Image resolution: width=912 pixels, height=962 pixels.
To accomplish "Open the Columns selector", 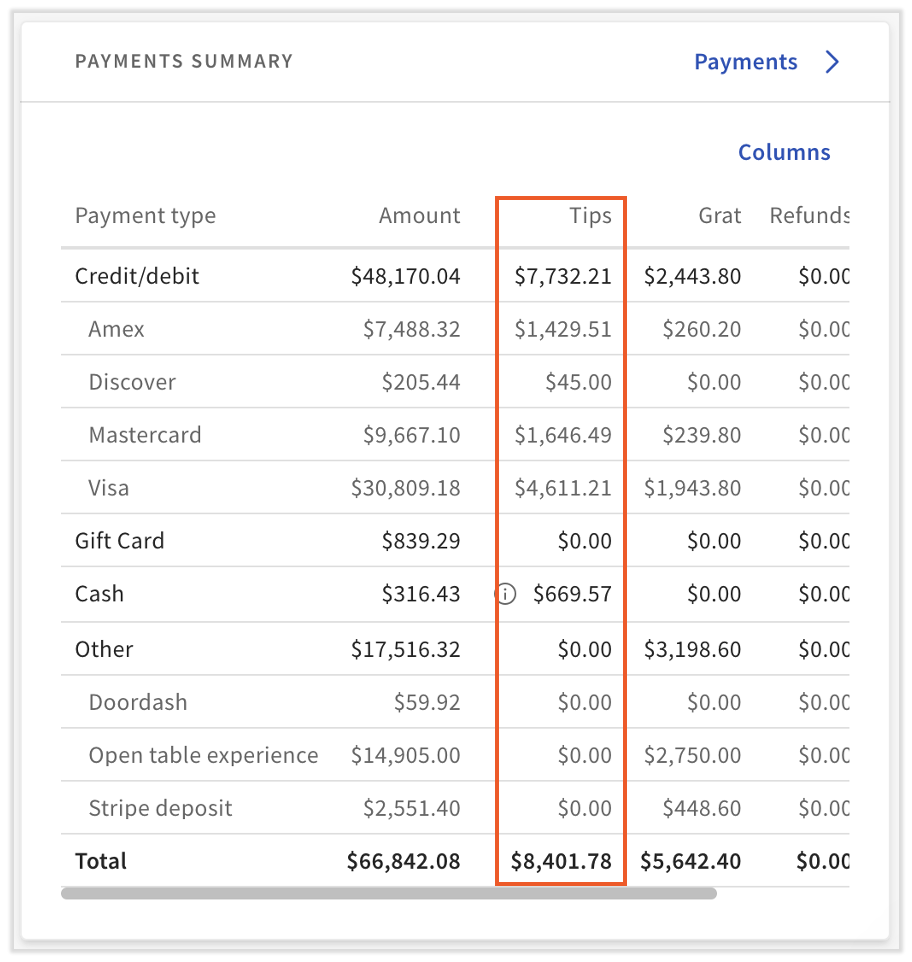I will [x=784, y=152].
